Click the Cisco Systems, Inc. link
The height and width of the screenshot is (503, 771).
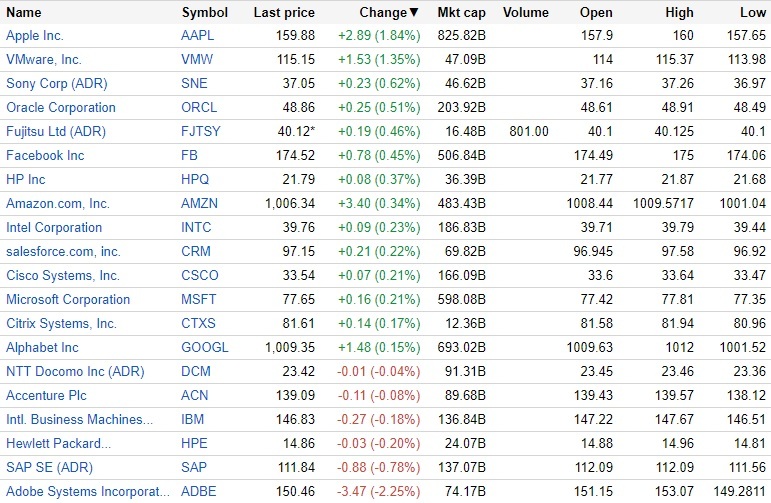63,276
